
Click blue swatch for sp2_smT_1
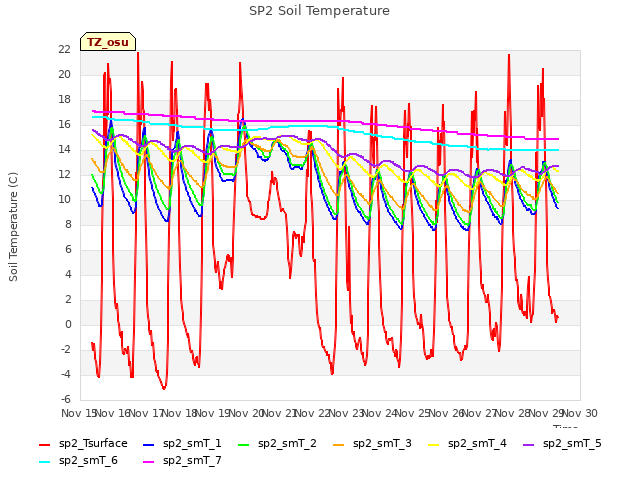coord(149,444)
